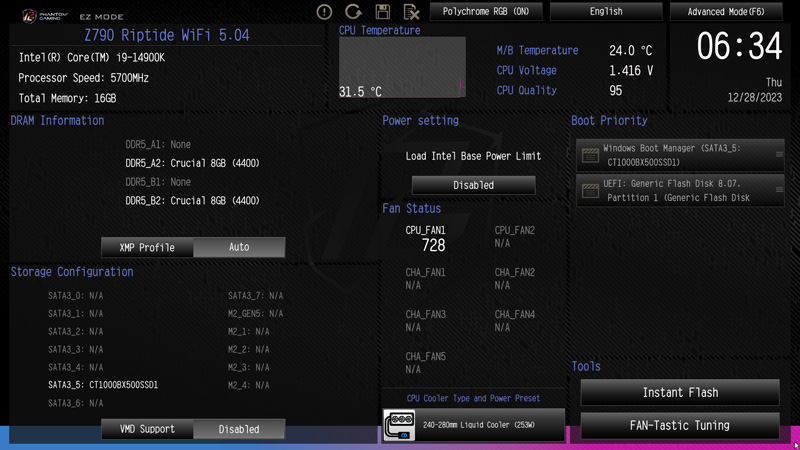Click Total Memory: 16GB text
Viewport: 800px width, 450px height.
point(67,98)
